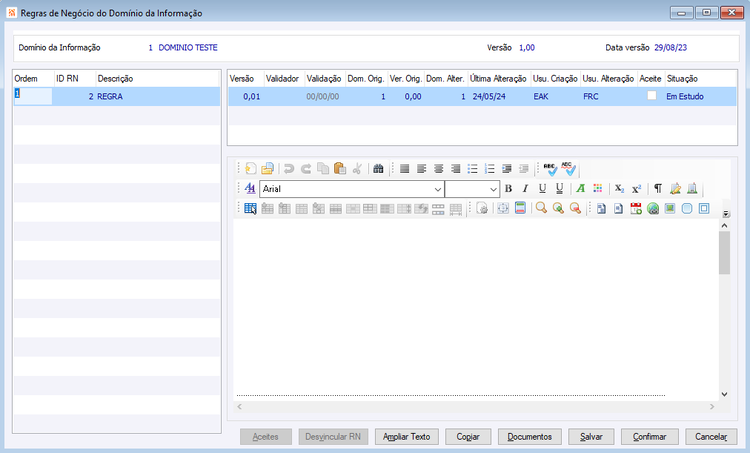This screenshot has width=750, height=453.
Task: Click the zoom in magnifier icon
Action: click(x=558, y=208)
